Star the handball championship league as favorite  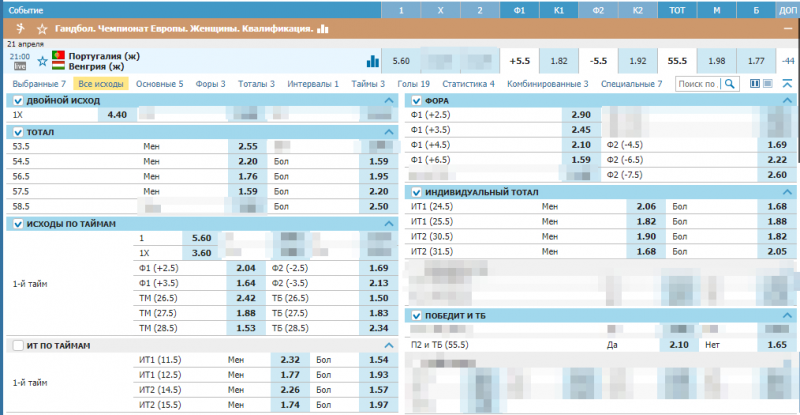[x=40, y=30]
